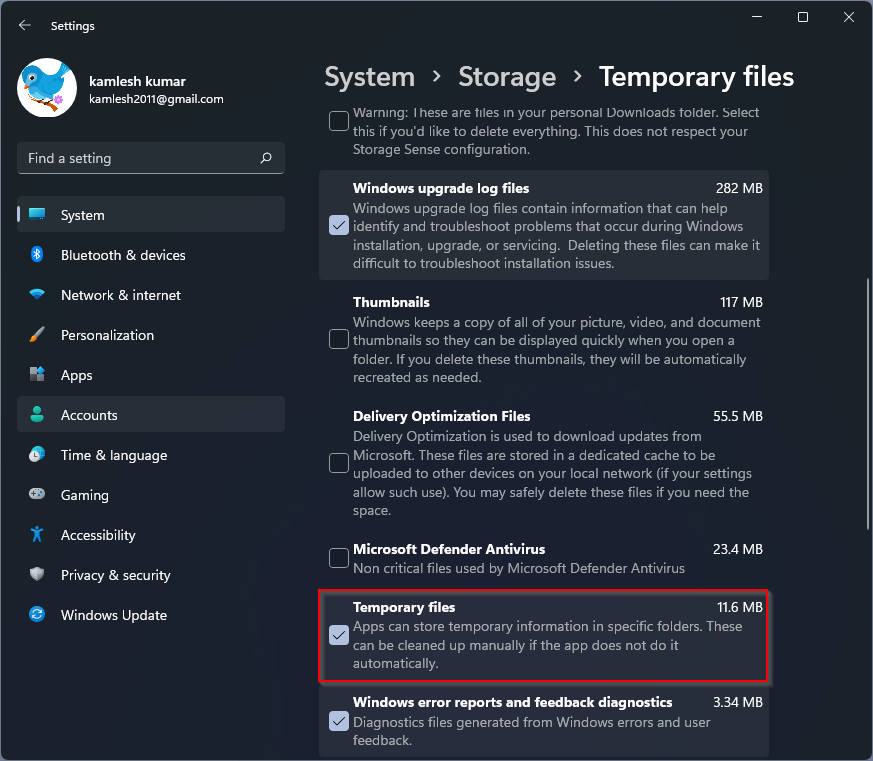The width and height of the screenshot is (873, 761).
Task: Select Time & language in sidebar
Action: [x=113, y=455]
